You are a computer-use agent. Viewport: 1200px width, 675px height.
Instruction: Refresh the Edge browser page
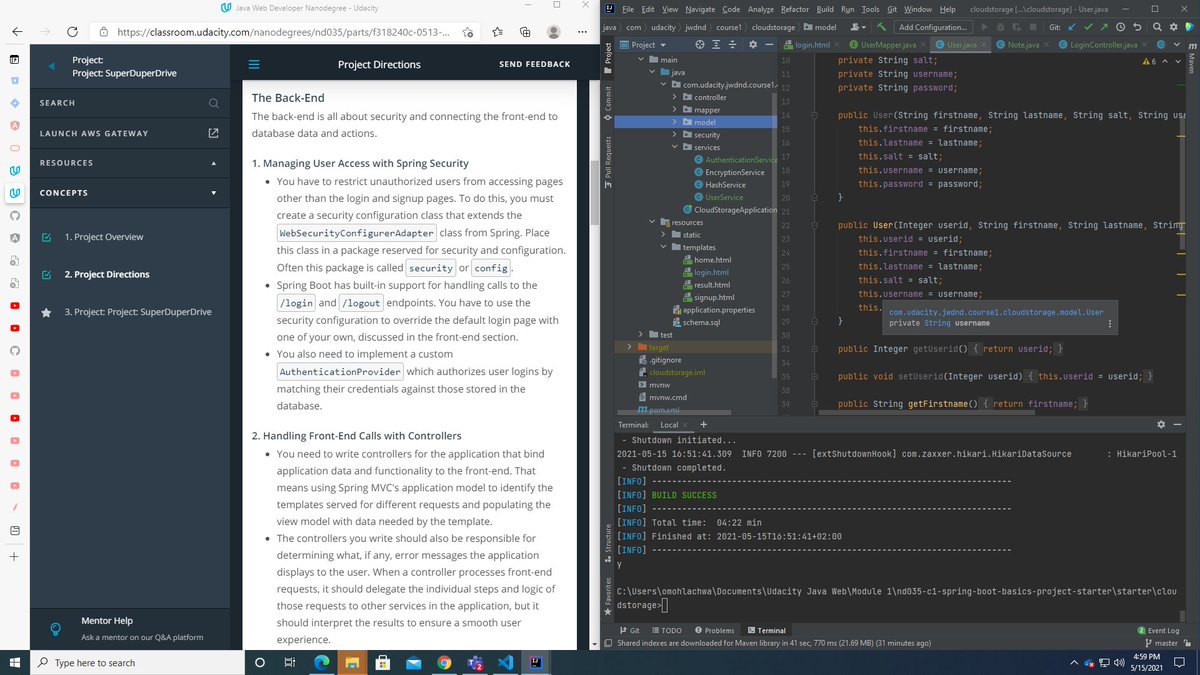(73, 32)
